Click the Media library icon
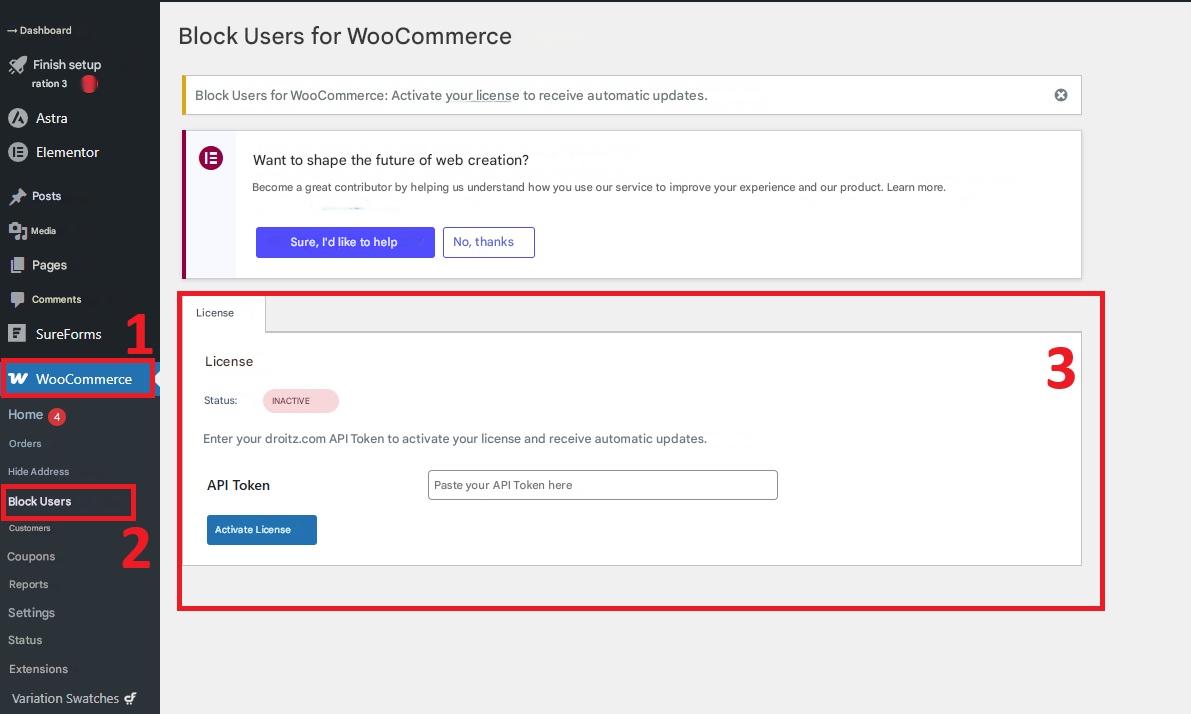1191x714 pixels. coord(17,231)
